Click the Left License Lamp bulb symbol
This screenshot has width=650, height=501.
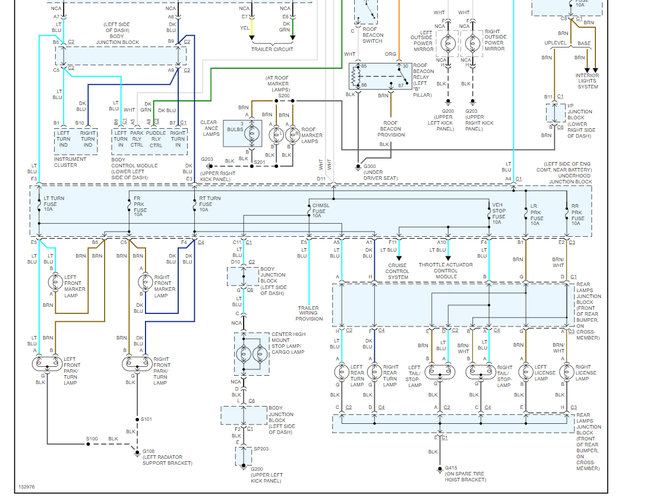[x=526, y=372]
